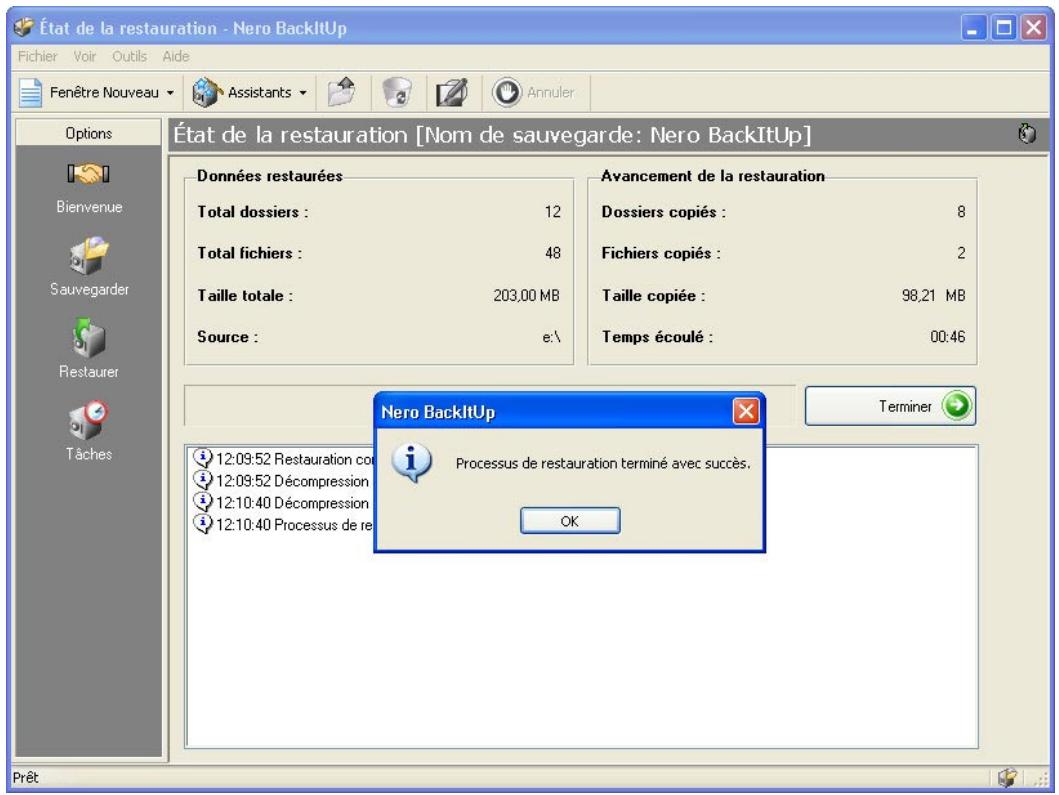Click the recycle bin toolbar icon
1059x795 pixels.
point(397,92)
